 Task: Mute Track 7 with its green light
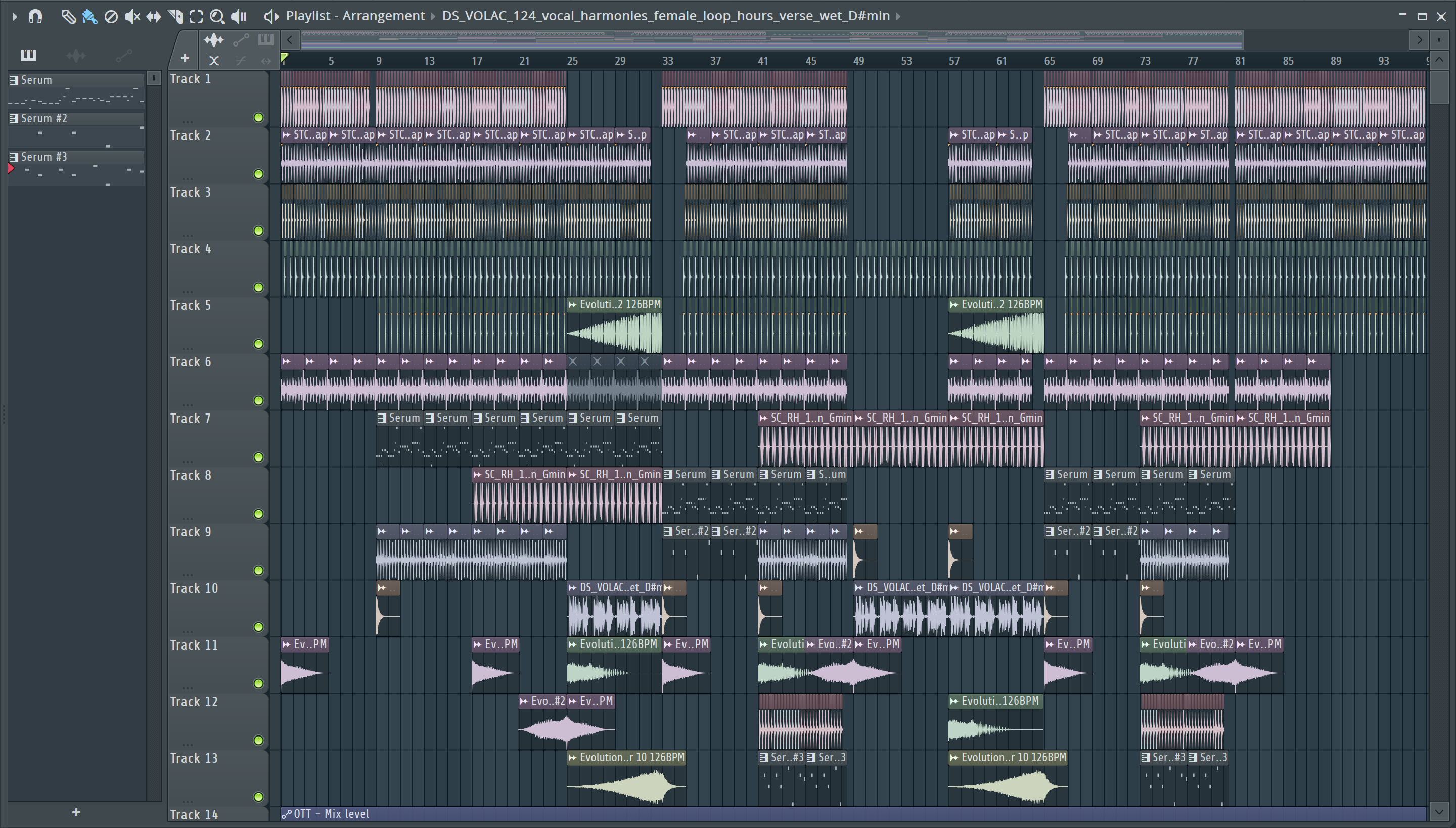259,457
